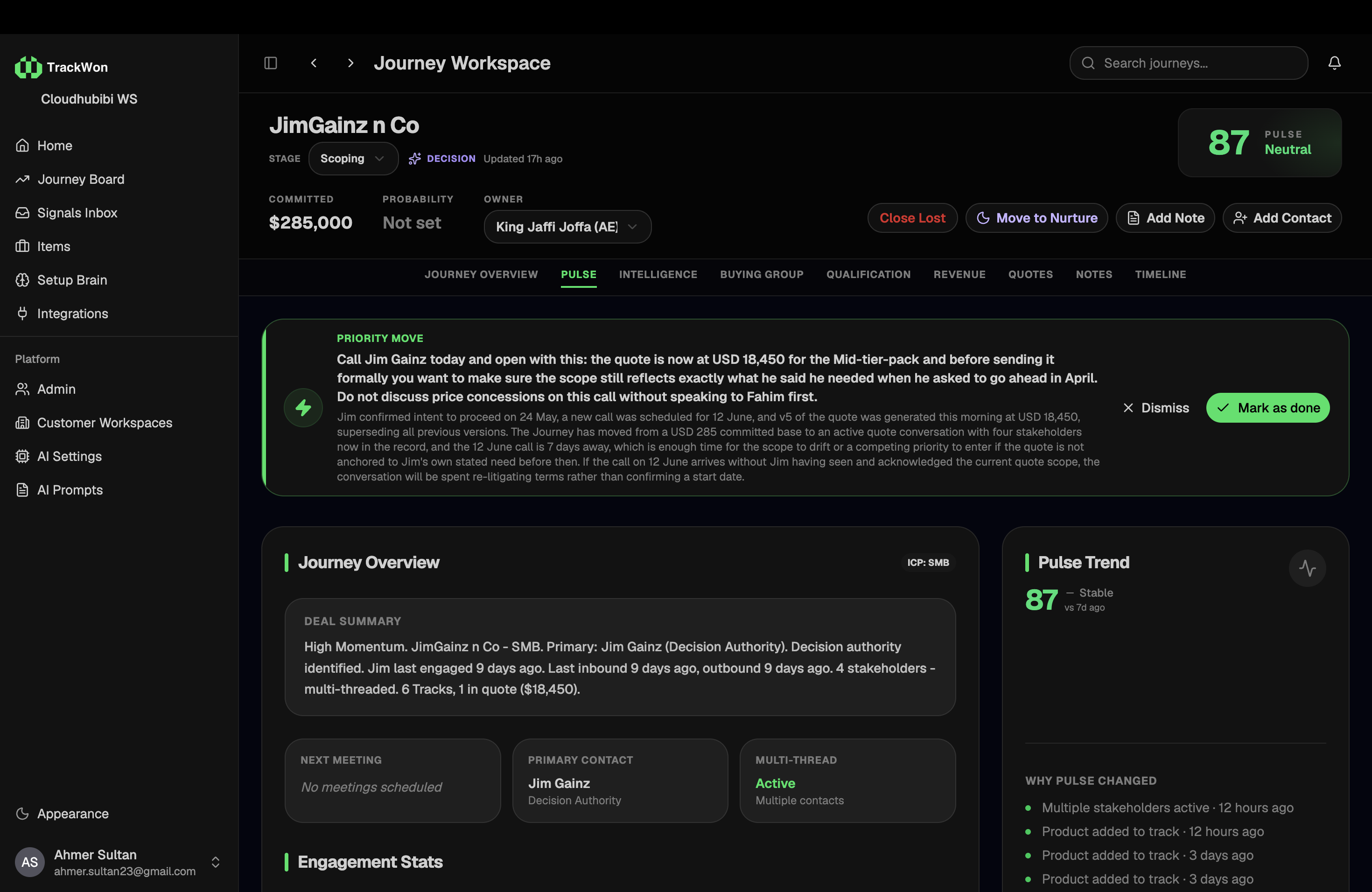
Task: Click the Multi-Thread Active card
Action: [x=847, y=780]
